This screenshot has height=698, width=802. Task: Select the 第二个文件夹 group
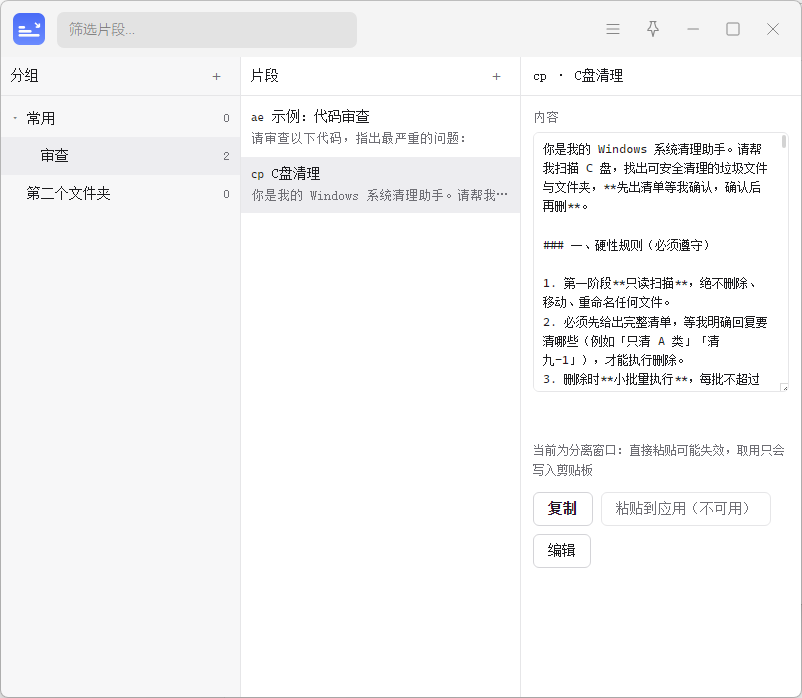(x=121, y=194)
